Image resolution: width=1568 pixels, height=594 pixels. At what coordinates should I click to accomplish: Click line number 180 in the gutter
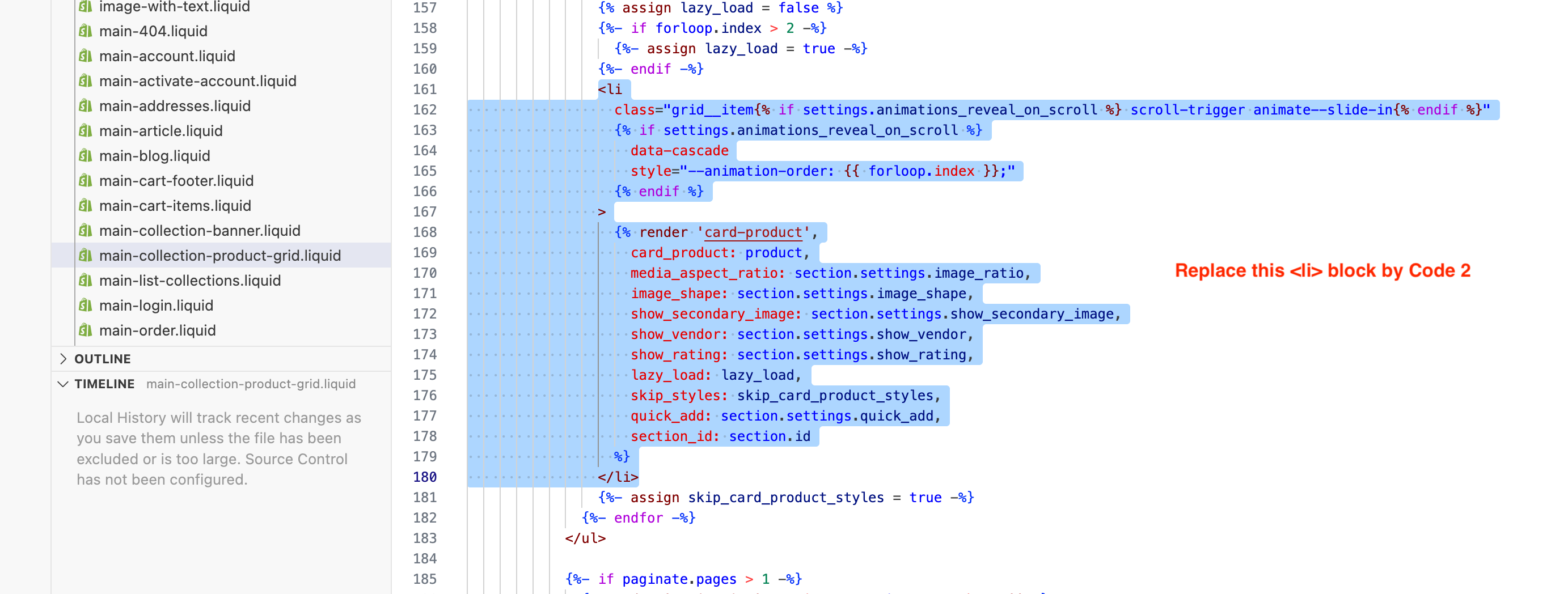426,477
